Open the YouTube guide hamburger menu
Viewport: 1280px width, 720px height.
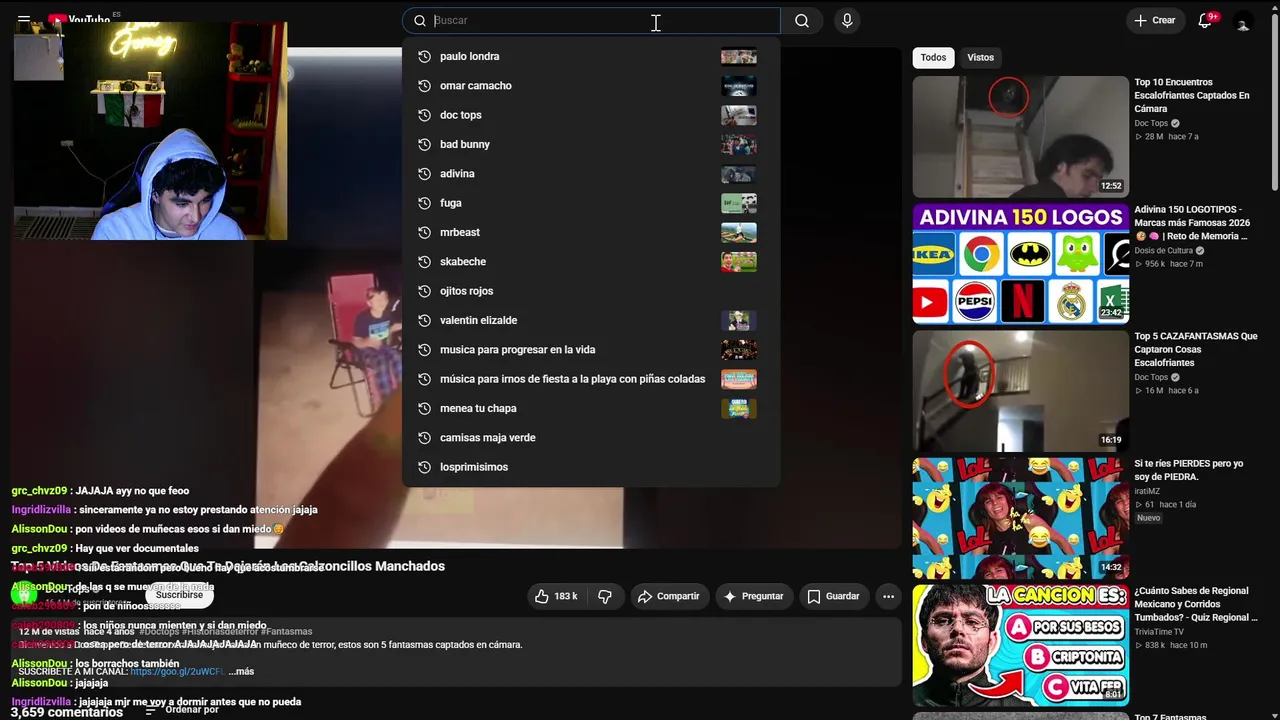24,19
